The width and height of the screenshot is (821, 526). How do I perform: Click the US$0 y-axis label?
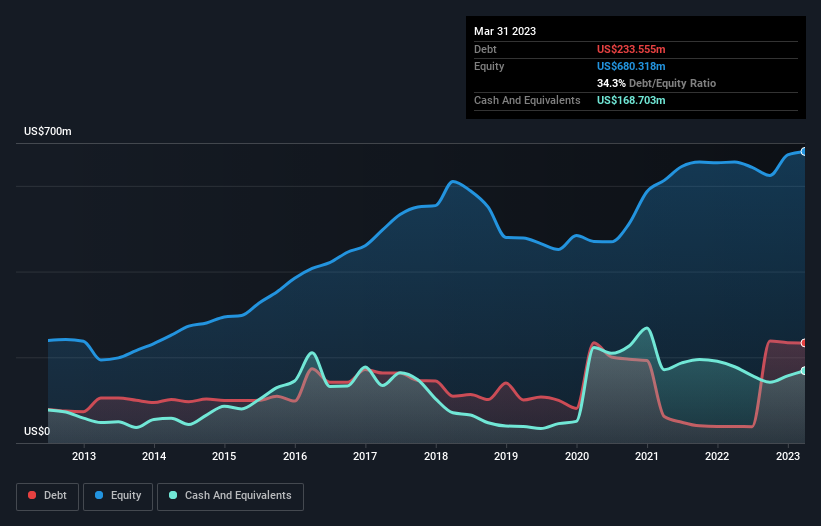[x=37, y=431]
